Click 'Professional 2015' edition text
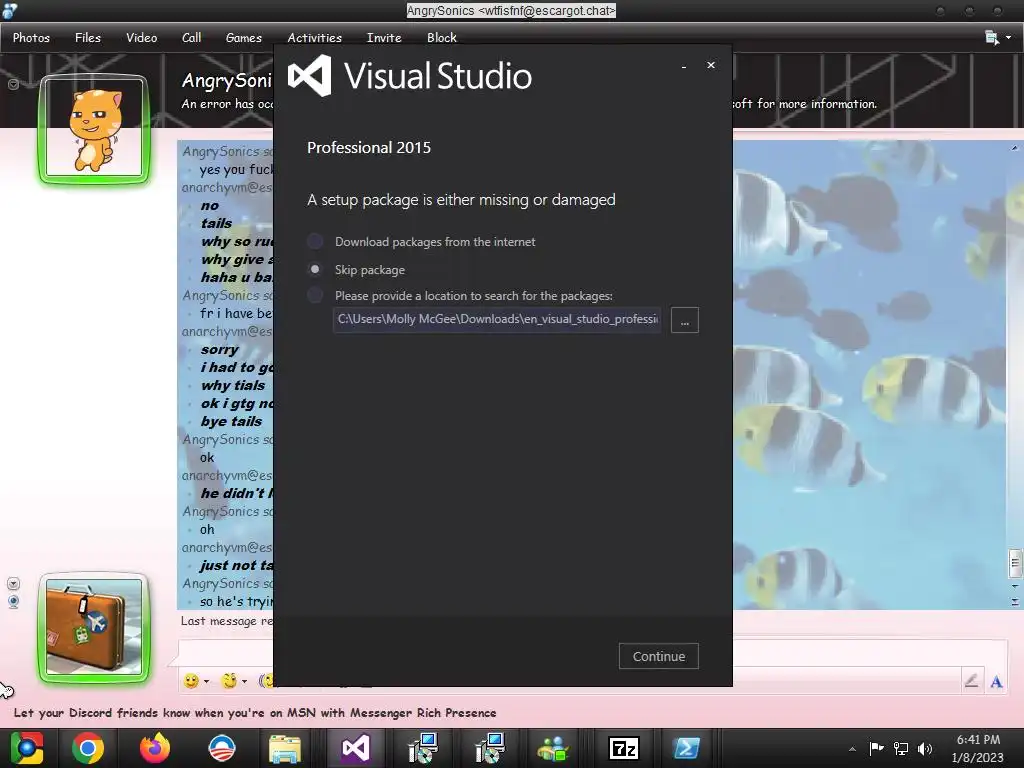 click(x=369, y=148)
